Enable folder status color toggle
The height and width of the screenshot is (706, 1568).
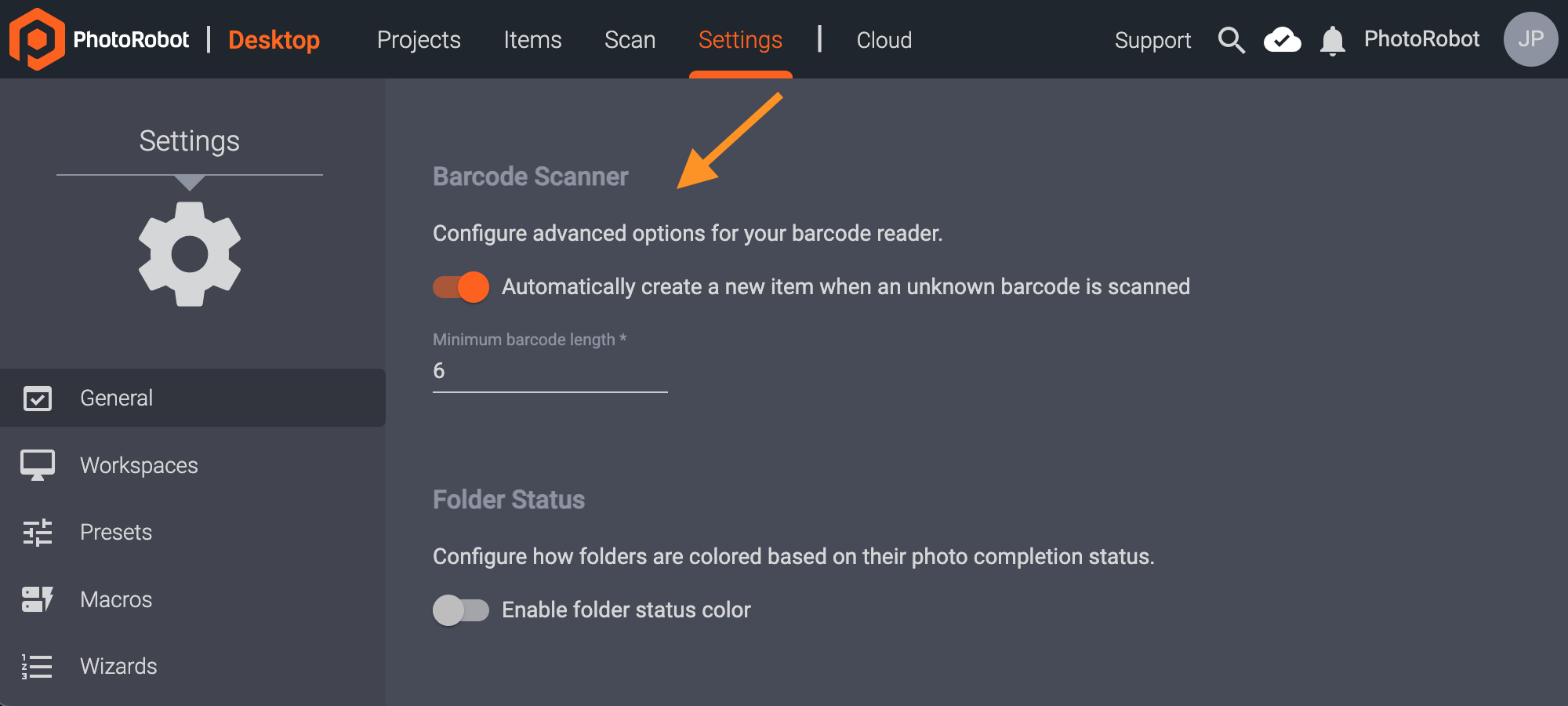point(461,610)
